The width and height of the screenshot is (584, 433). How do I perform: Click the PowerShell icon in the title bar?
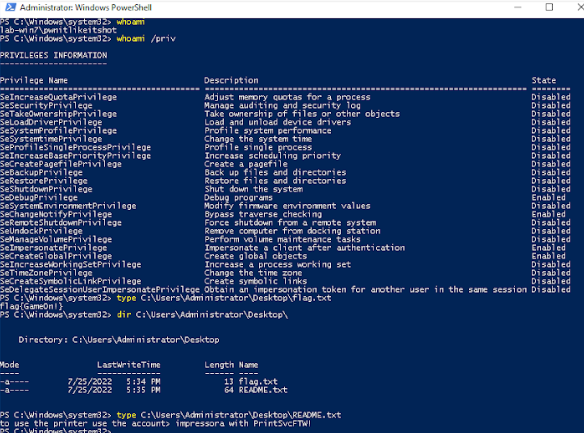(11, 7)
